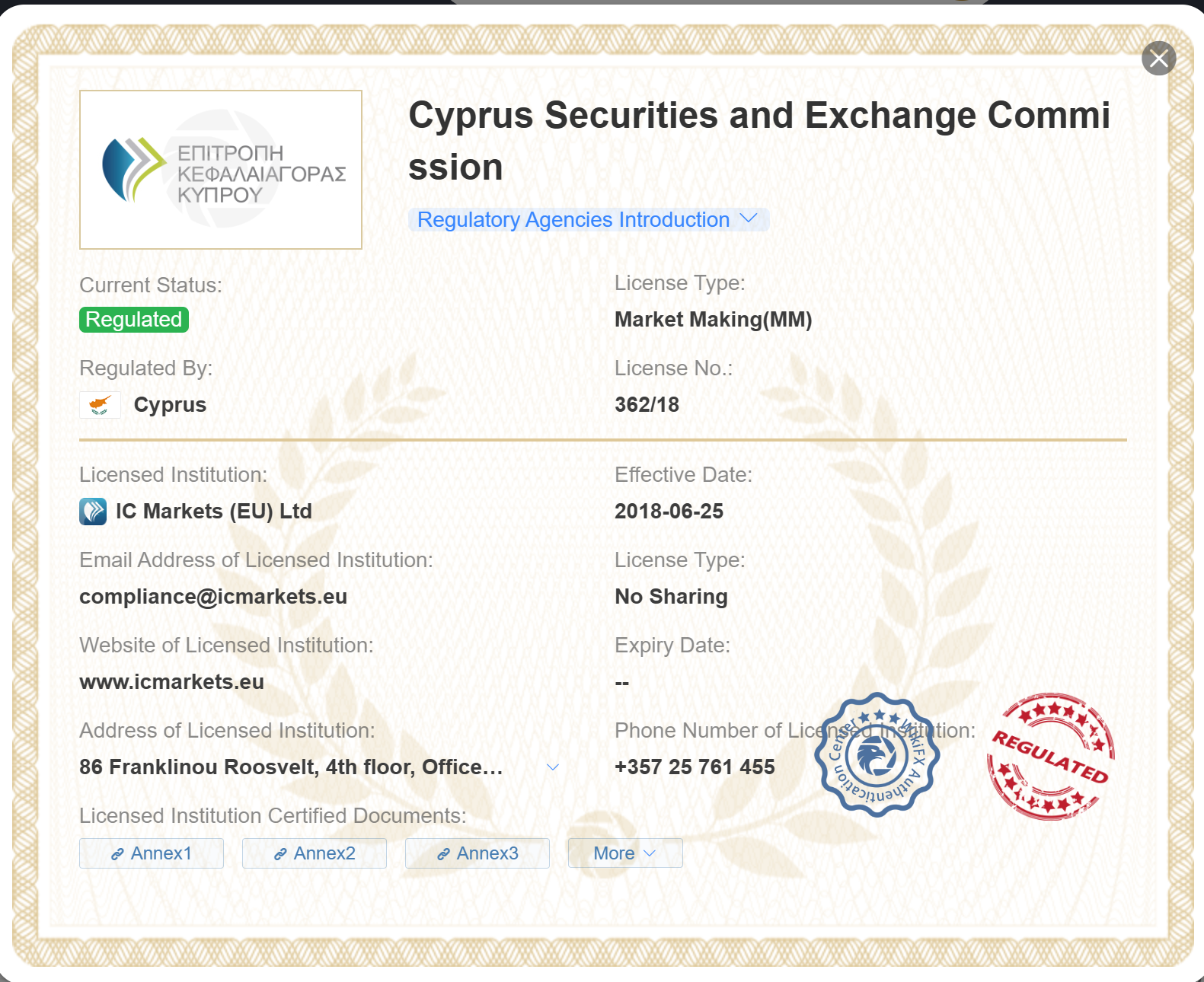1204x982 pixels.
Task: Click the CySEC logo image
Action: [x=221, y=170]
